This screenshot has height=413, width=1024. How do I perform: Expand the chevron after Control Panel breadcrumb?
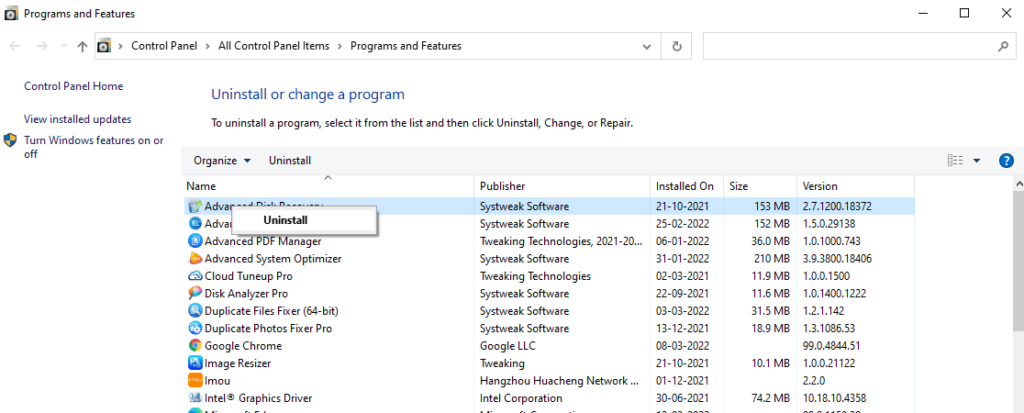click(208, 46)
